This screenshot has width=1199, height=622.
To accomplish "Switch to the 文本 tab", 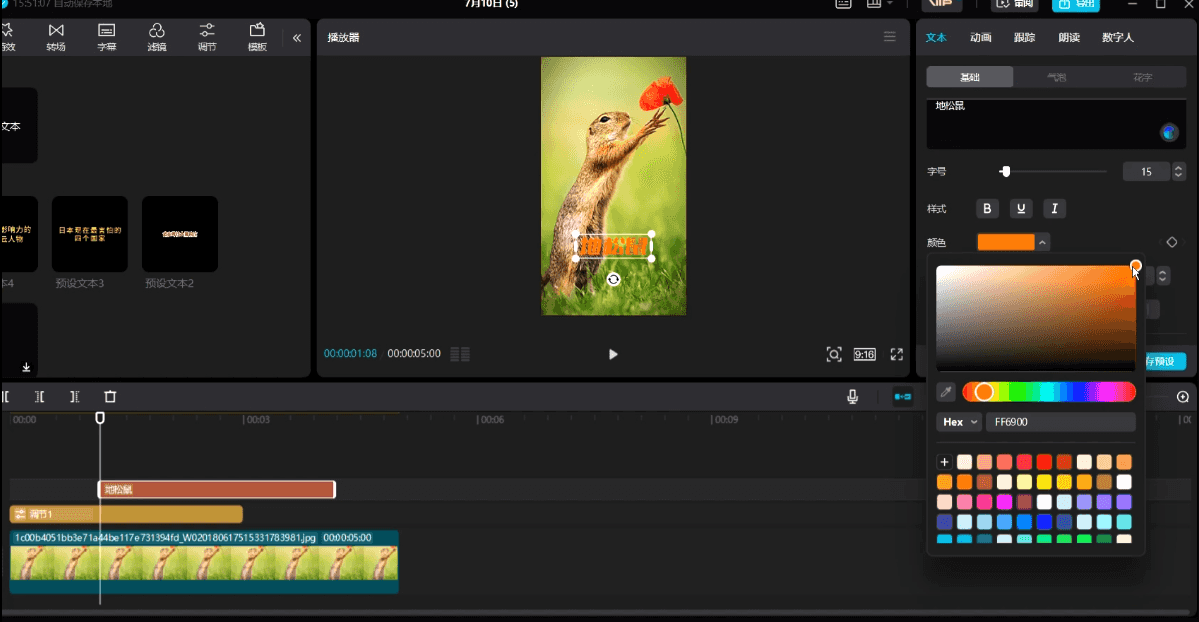I will pos(936,37).
